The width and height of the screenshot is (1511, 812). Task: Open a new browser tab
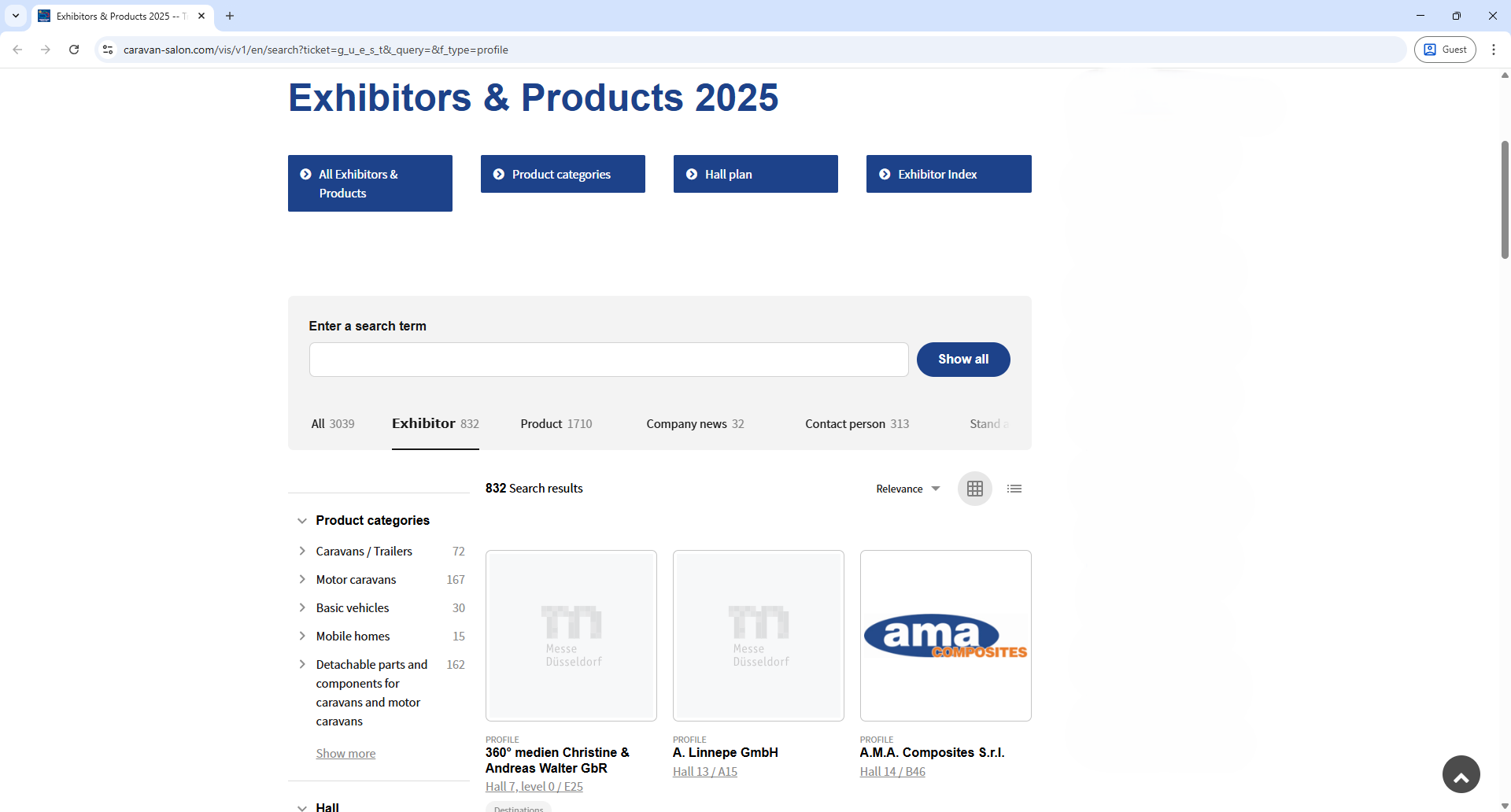(x=229, y=16)
